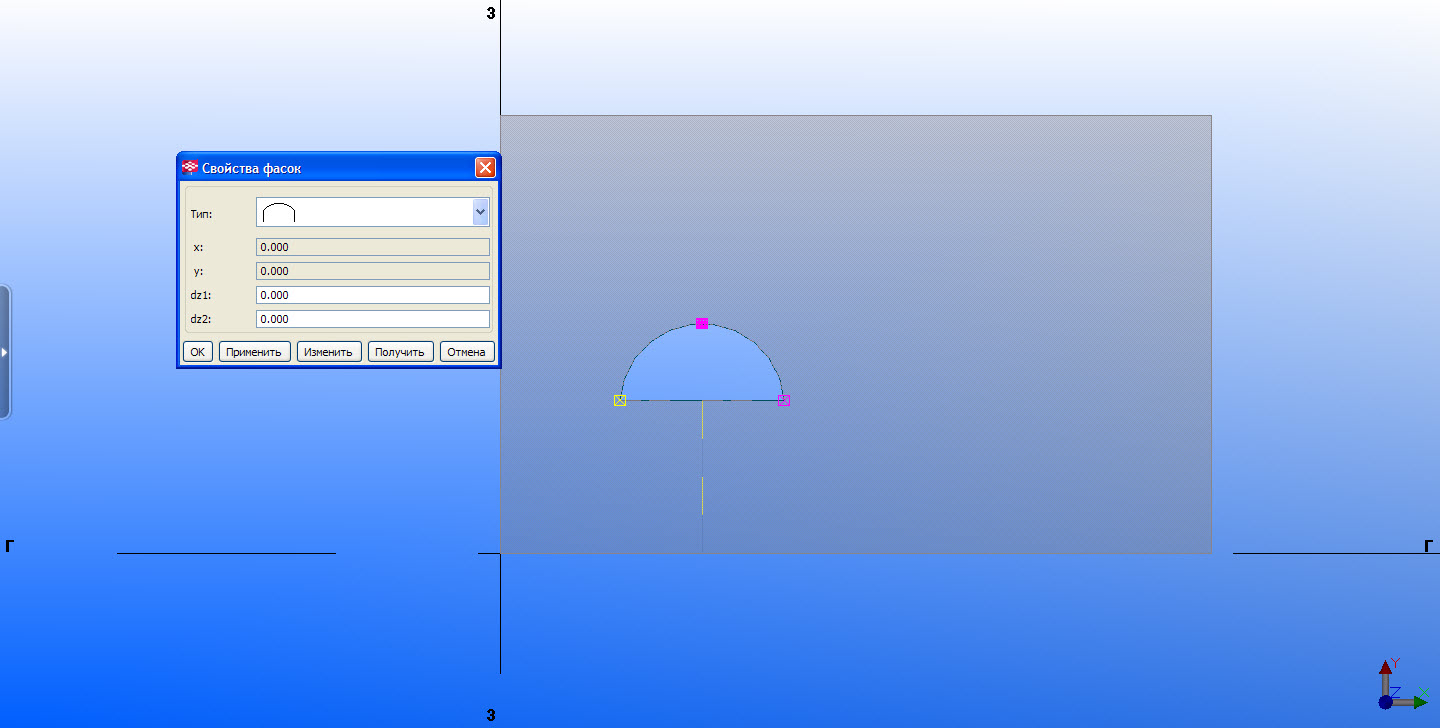Image resolution: width=1440 pixels, height=728 pixels.
Task: Open the Тип chamfer type dropdown
Action: 480,212
